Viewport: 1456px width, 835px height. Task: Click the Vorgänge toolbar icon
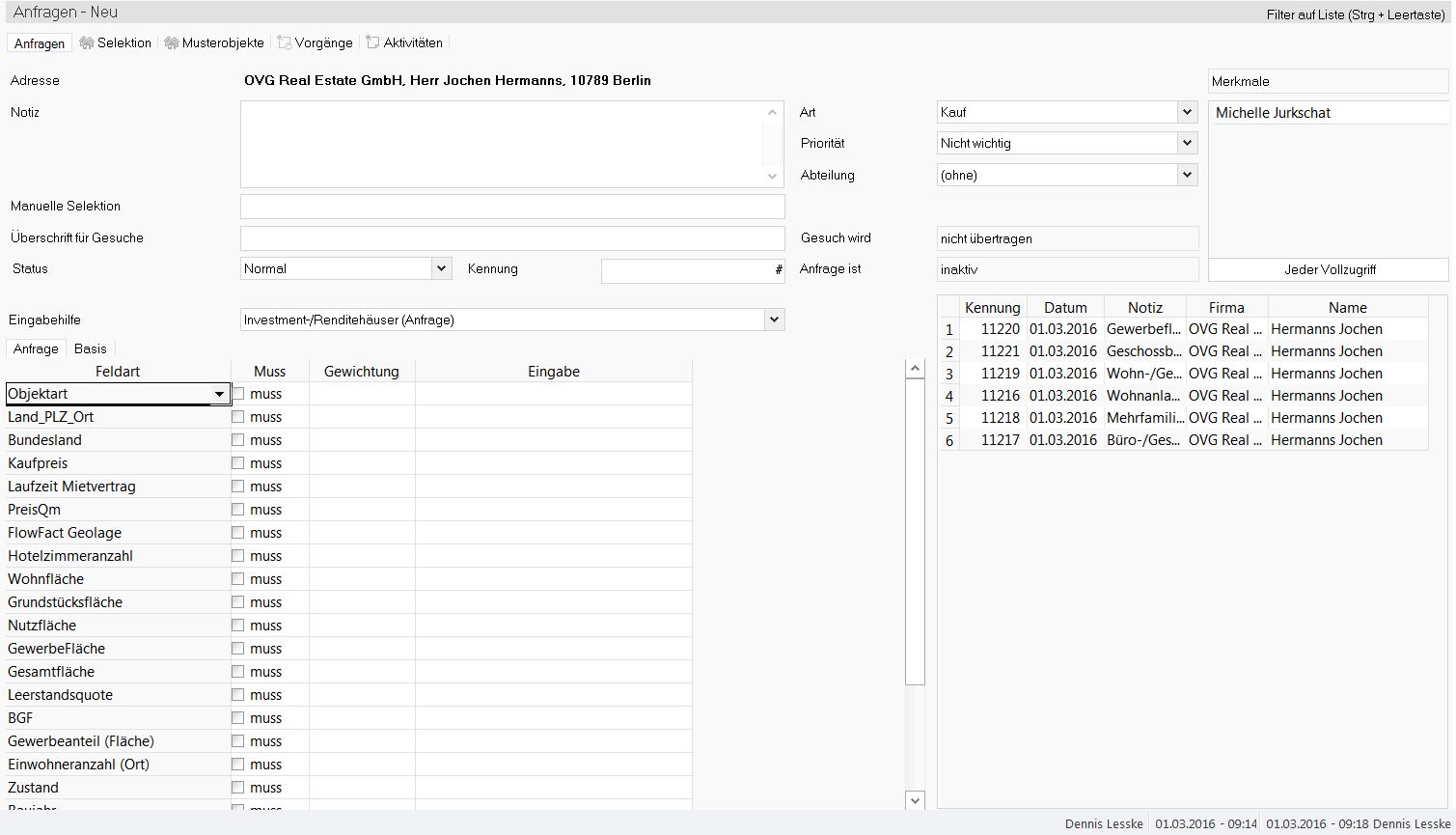pyautogui.click(x=284, y=43)
